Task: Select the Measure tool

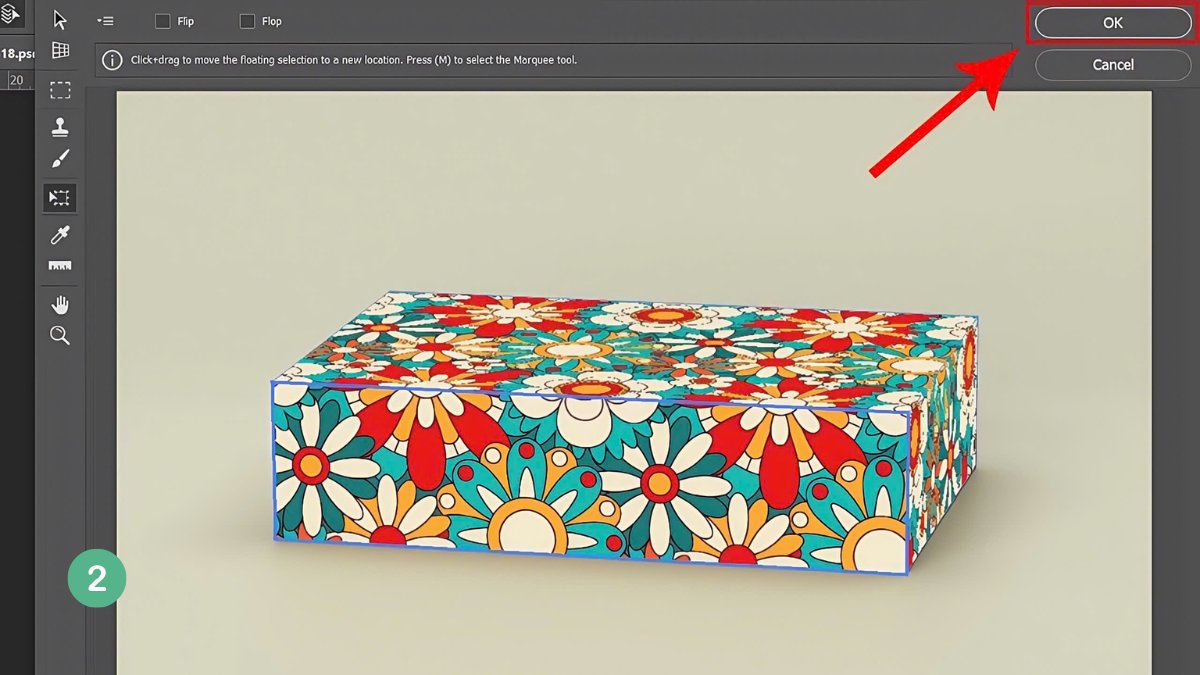Action: tap(60, 265)
